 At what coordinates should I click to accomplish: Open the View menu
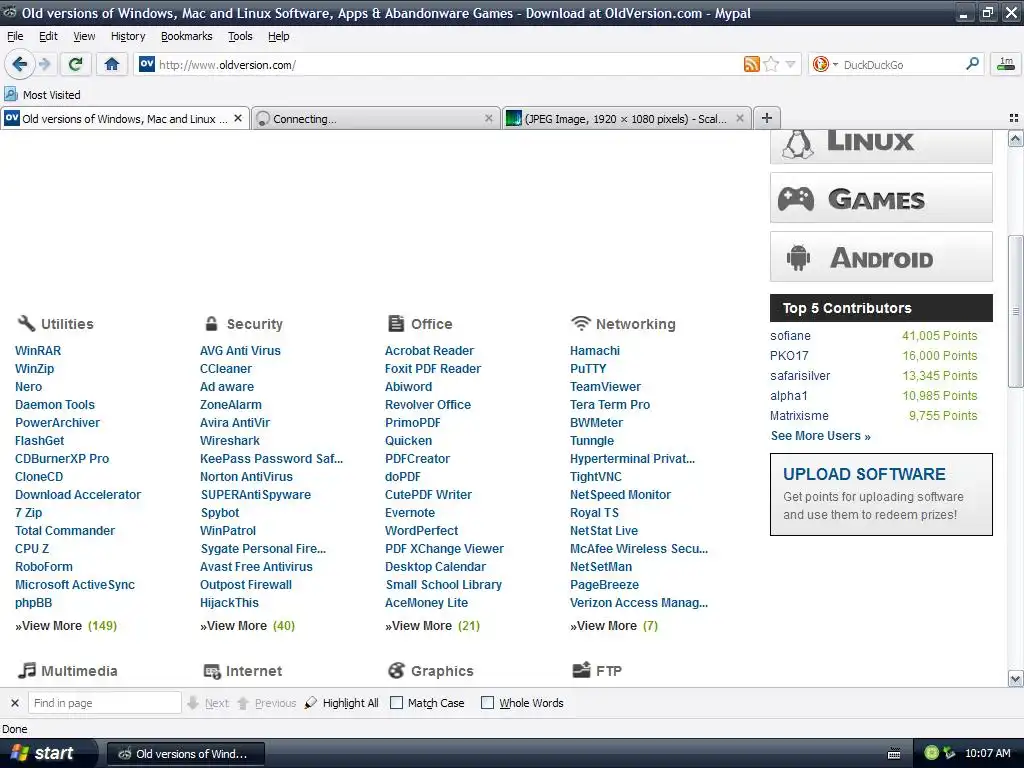click(x=84, y=36)
